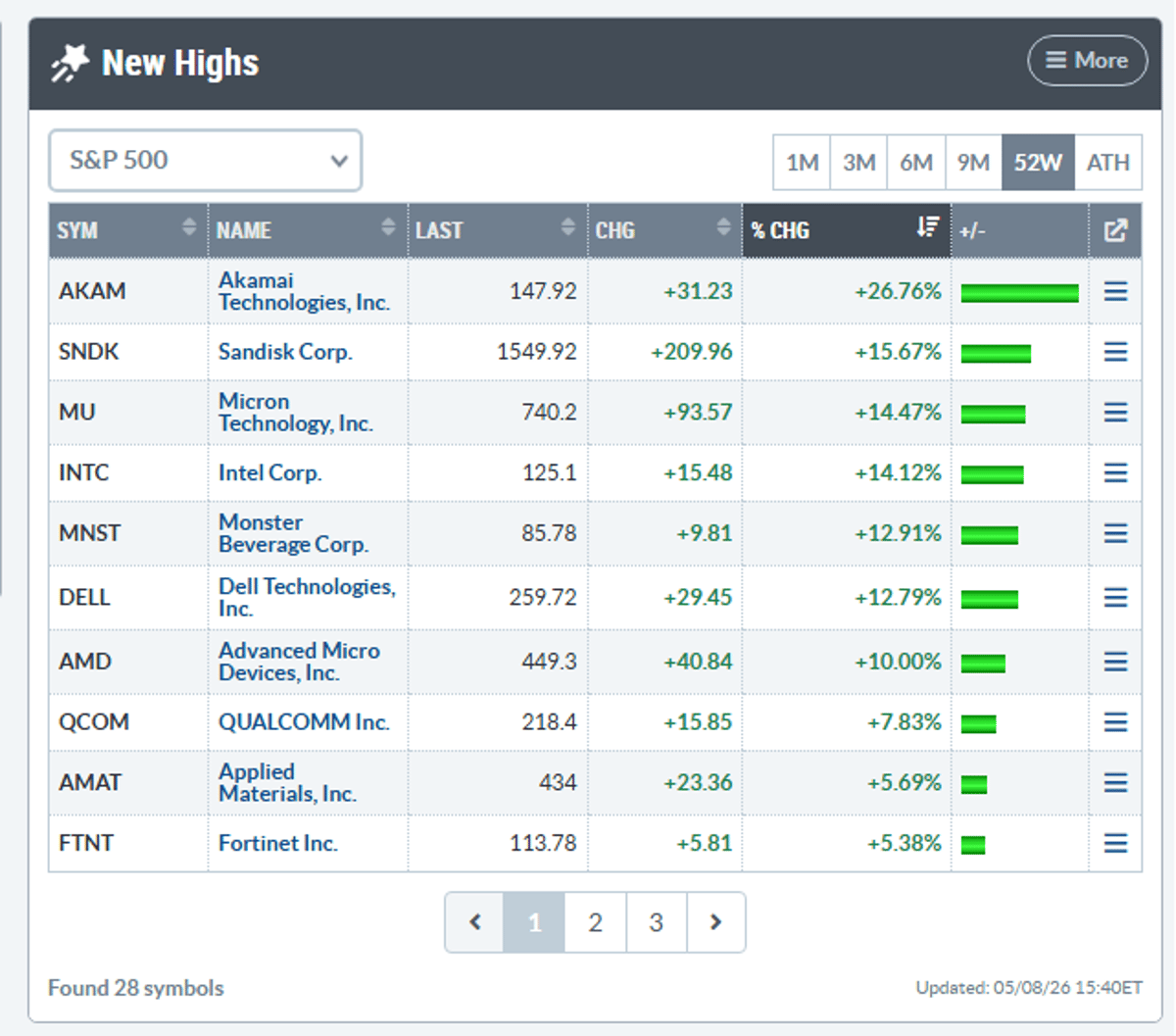Open the hamburger menu for QCOM row
The image size is (1176, 1036).
pyautogui.click(x=1115, y=722)
